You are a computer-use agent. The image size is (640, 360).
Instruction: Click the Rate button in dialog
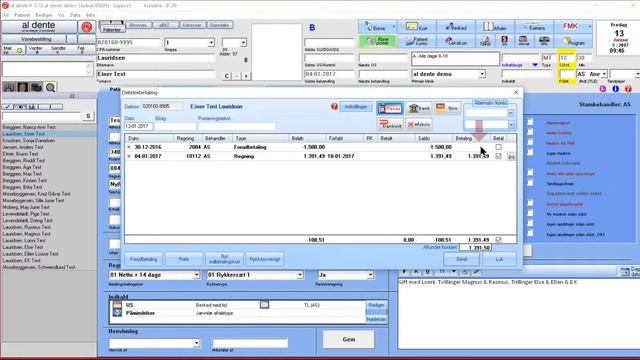[184, 259]
